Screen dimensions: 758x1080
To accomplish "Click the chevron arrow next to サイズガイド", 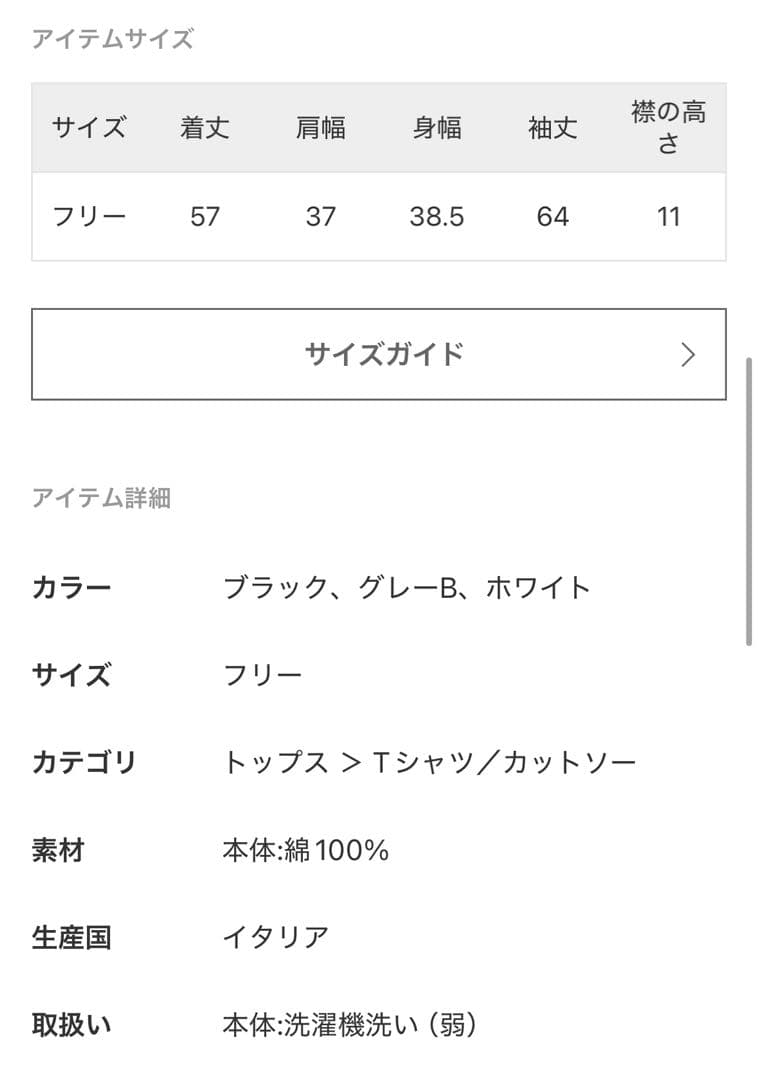I will point(688,354).
